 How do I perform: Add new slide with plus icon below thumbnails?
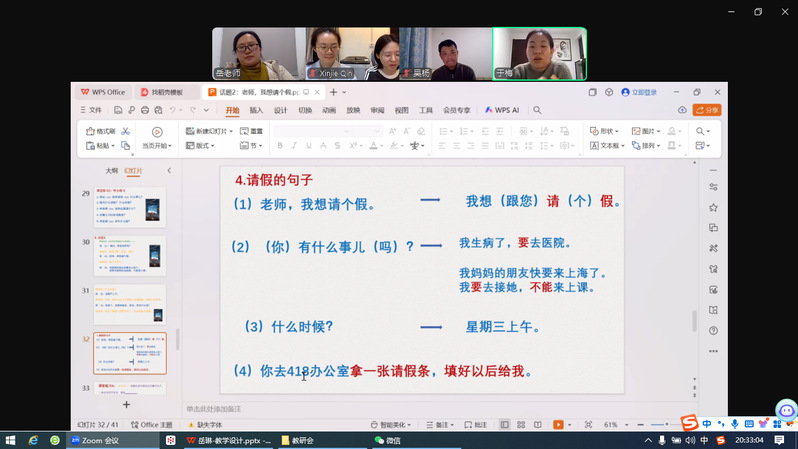[x=126, y=405]
